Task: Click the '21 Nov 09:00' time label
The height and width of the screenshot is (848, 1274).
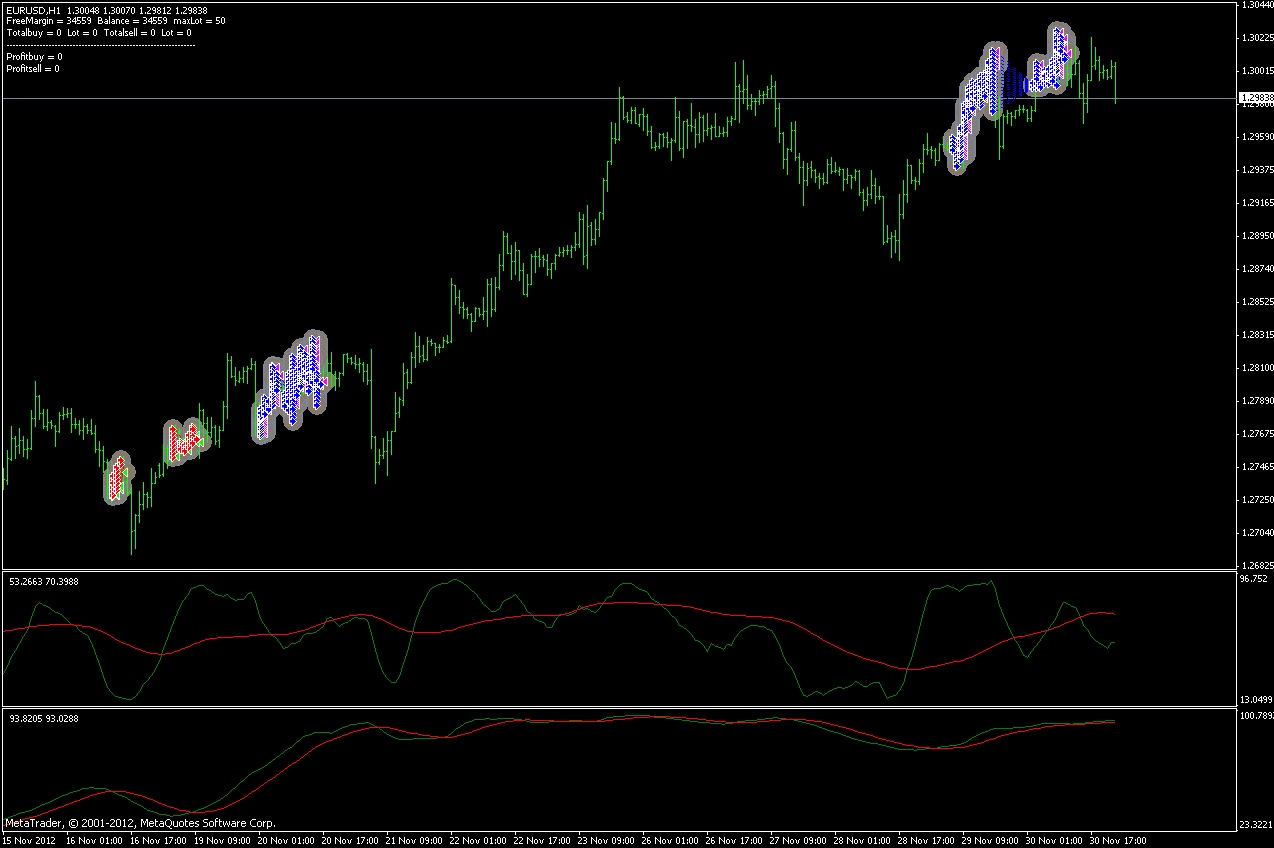Action: coord(414,841)
